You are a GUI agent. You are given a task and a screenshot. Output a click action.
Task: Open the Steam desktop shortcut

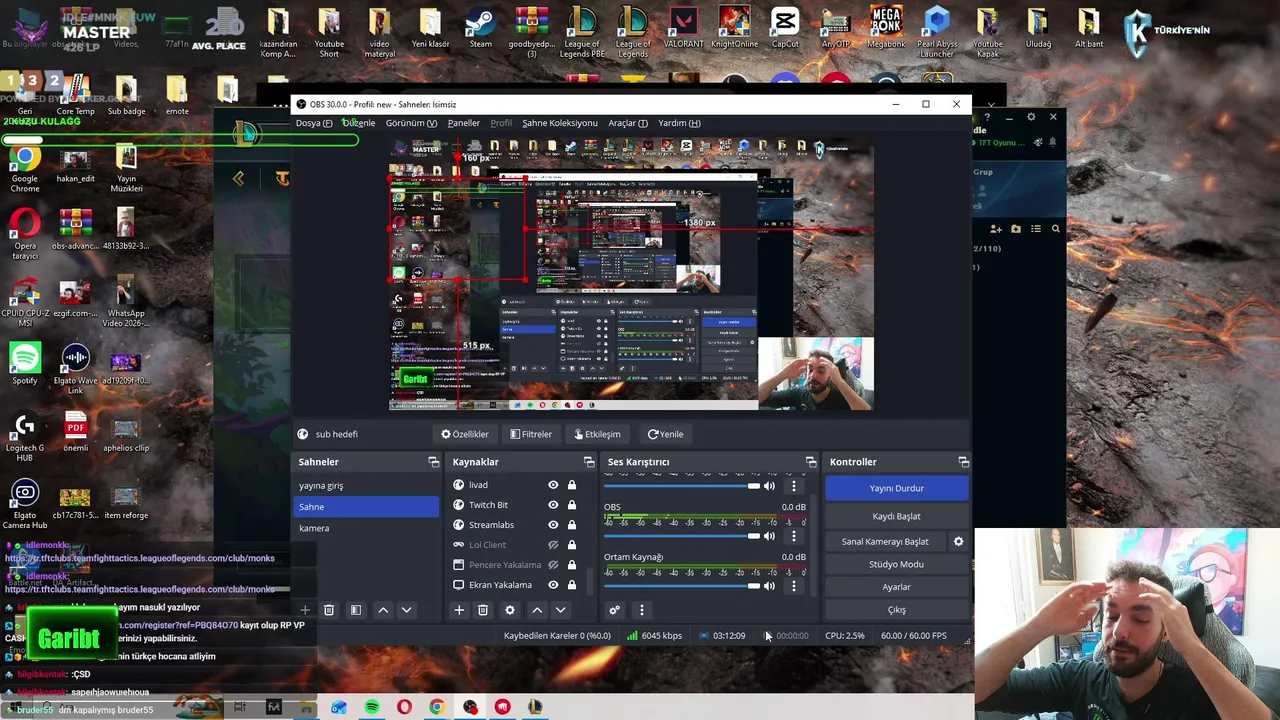point(480,30)
